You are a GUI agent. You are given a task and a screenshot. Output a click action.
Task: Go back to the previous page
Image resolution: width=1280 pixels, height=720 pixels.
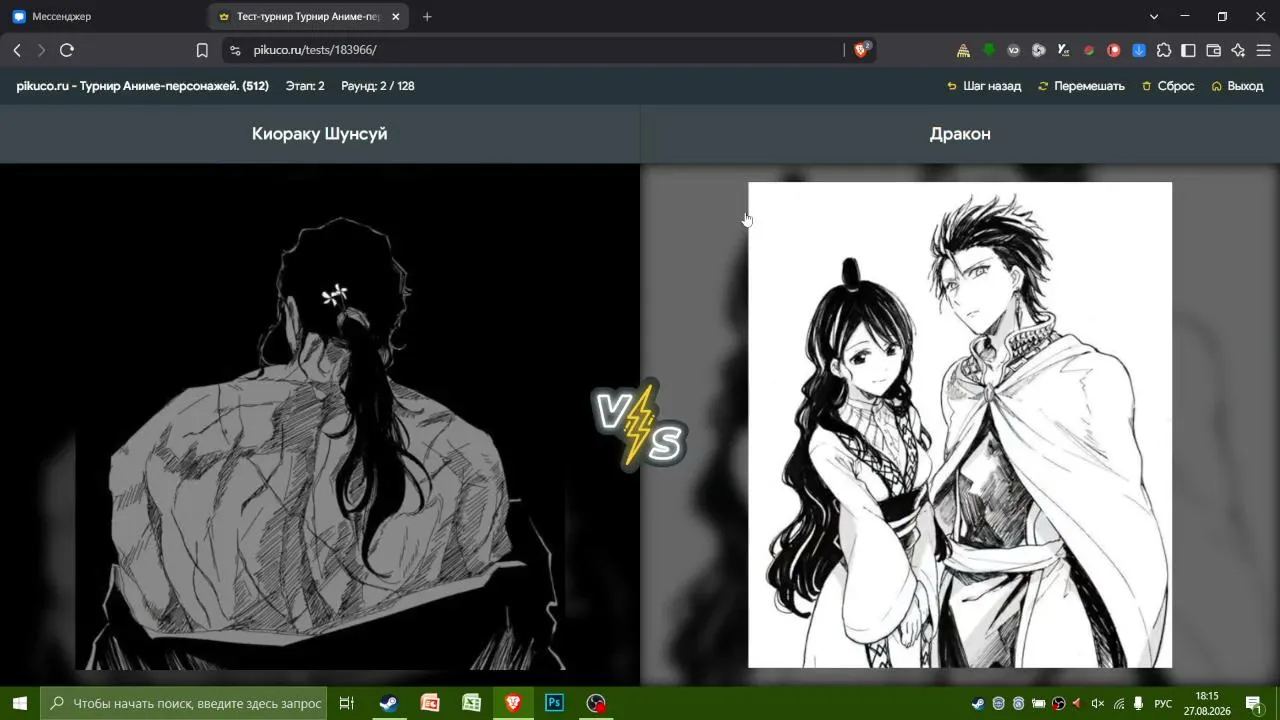(17, 50)
